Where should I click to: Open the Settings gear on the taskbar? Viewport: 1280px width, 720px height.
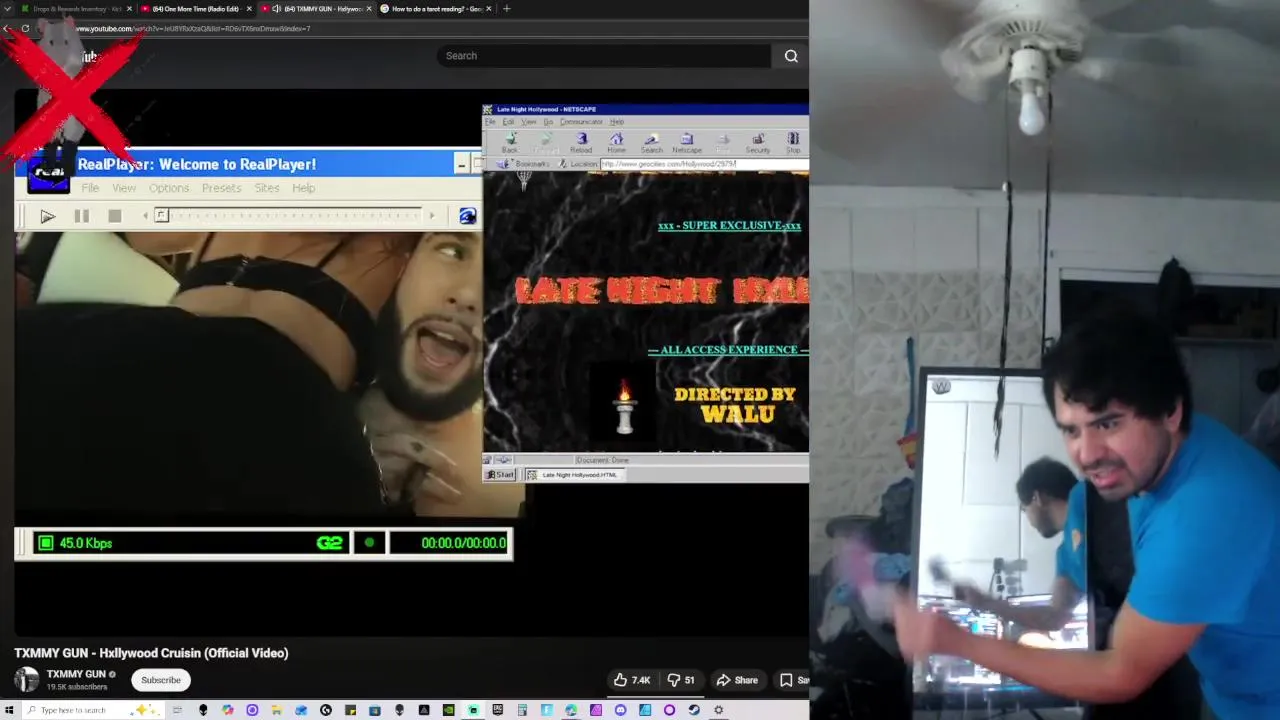[x=718, y=710]
